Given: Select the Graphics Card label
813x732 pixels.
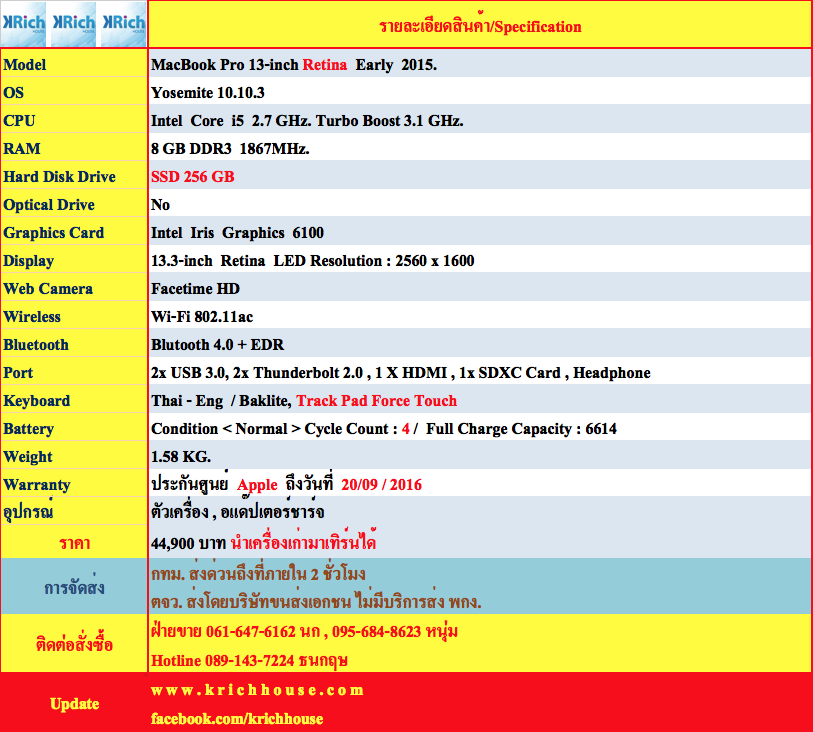Looking at the screenshot, I should pyautogui.click(x=74, y=233).
